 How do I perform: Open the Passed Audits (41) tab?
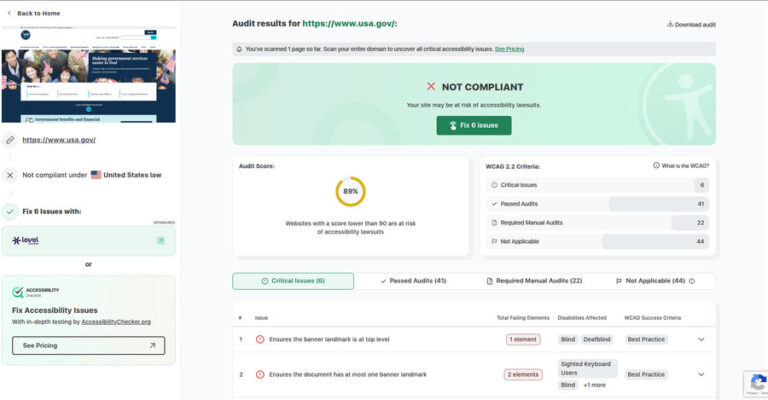[413, 281]
